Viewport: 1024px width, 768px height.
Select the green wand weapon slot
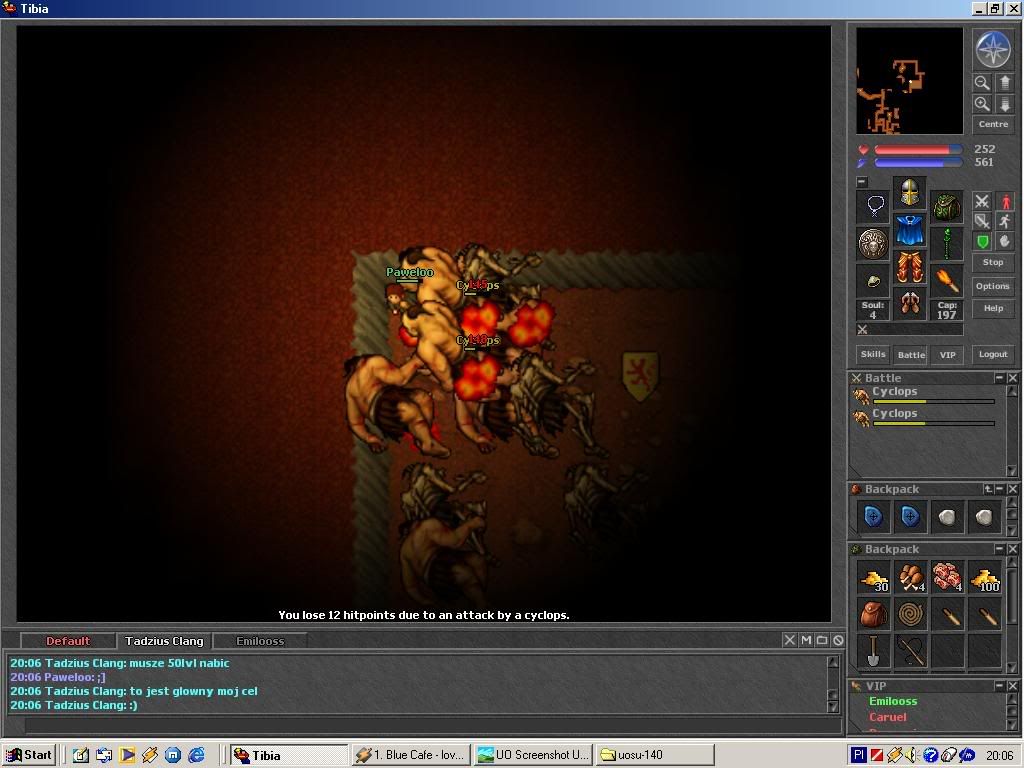(946, 244)
